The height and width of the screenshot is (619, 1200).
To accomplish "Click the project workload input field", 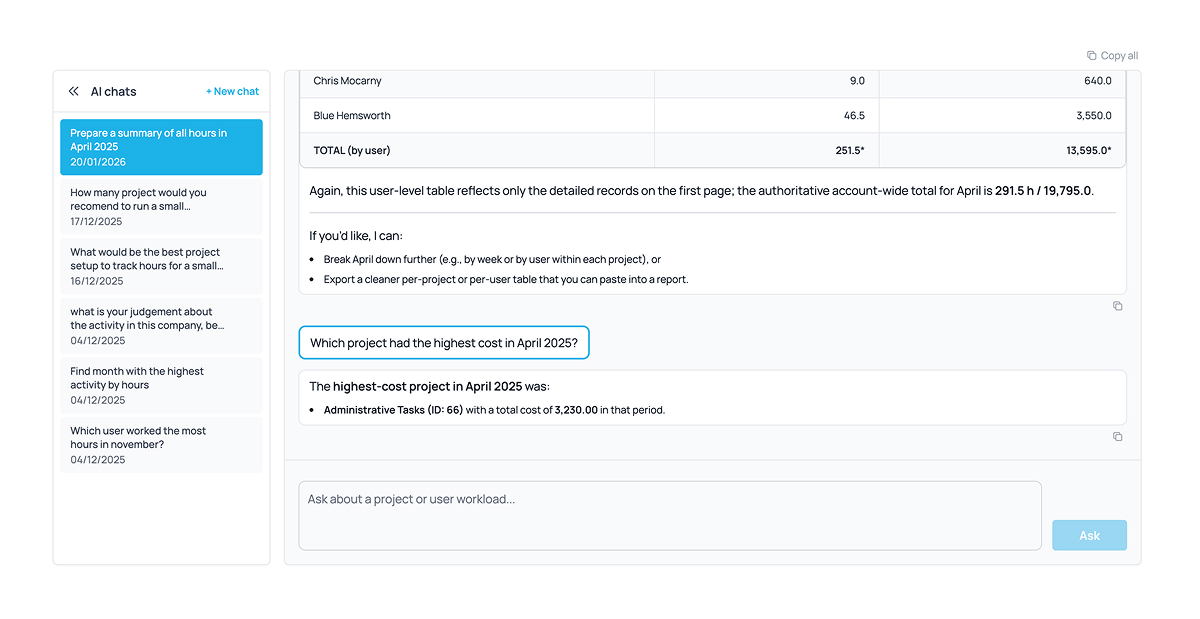I will (x=670, y=513).
